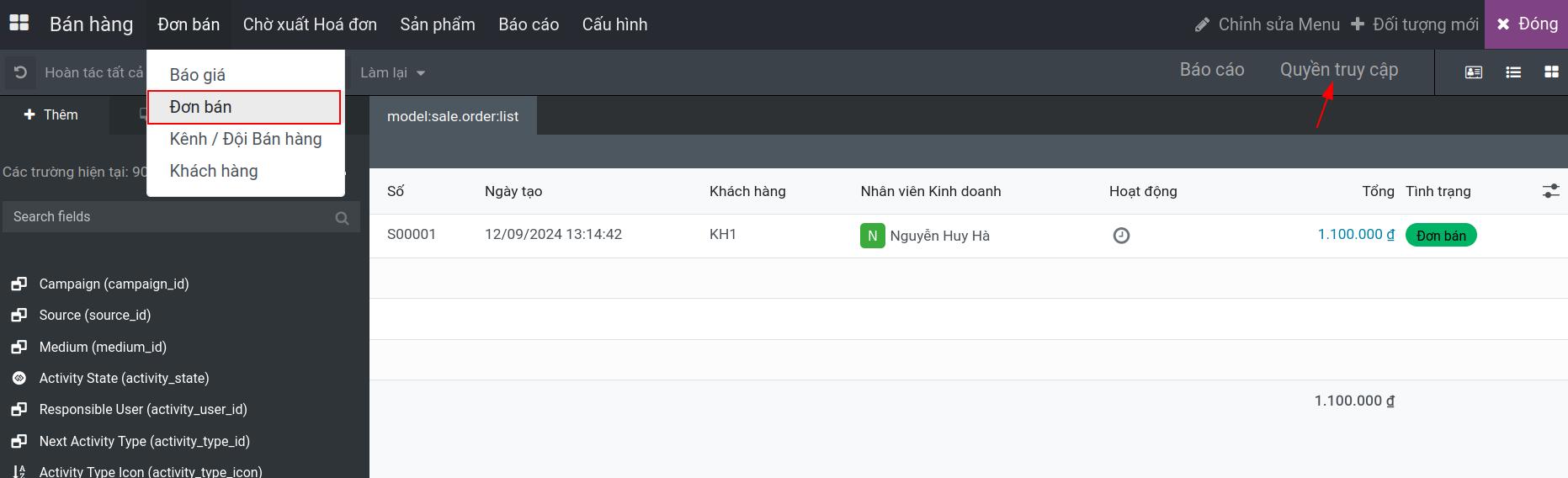Select Activity Type Icon field icon
1568x478 pixels.
pyautogui.click(x=19, y=472)
